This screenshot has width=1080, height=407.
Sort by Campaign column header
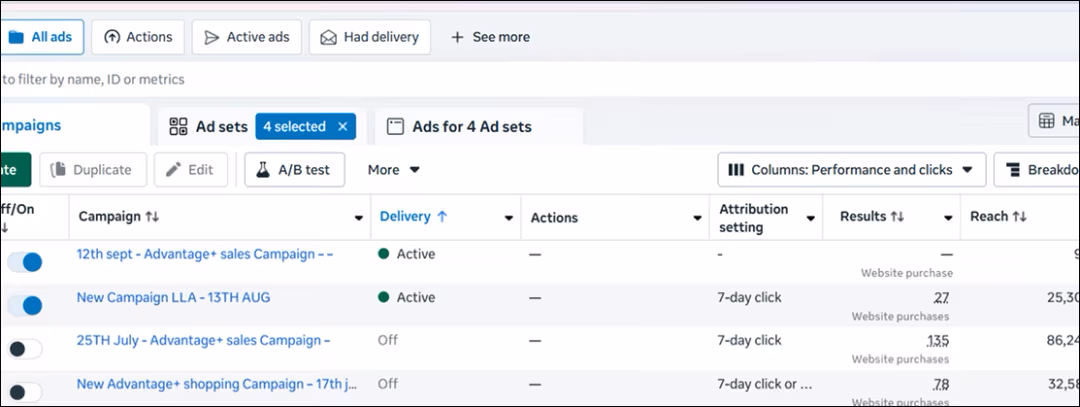pyautogui.click(x=118, y=217)
